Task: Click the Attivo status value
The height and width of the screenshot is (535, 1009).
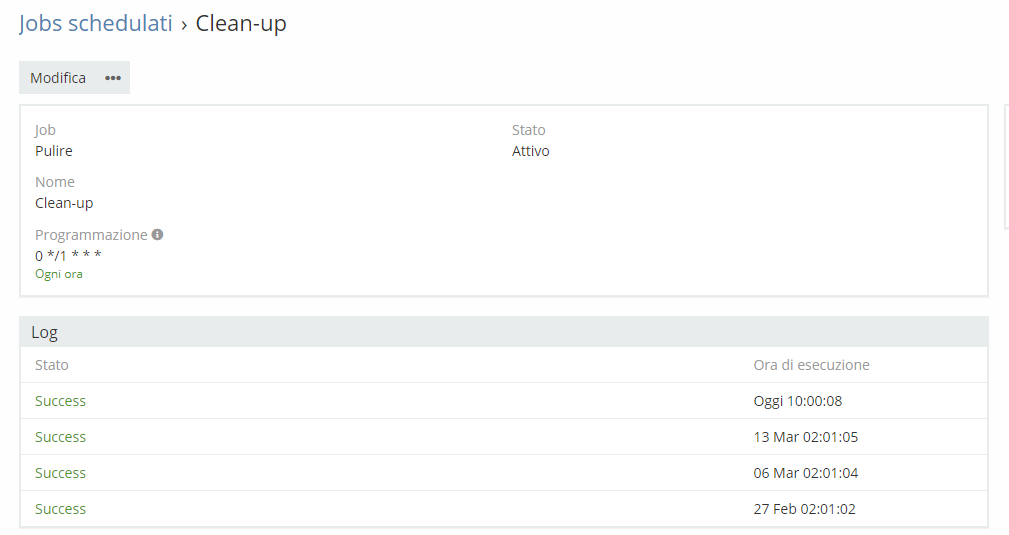Action: (x=531, y=151)
